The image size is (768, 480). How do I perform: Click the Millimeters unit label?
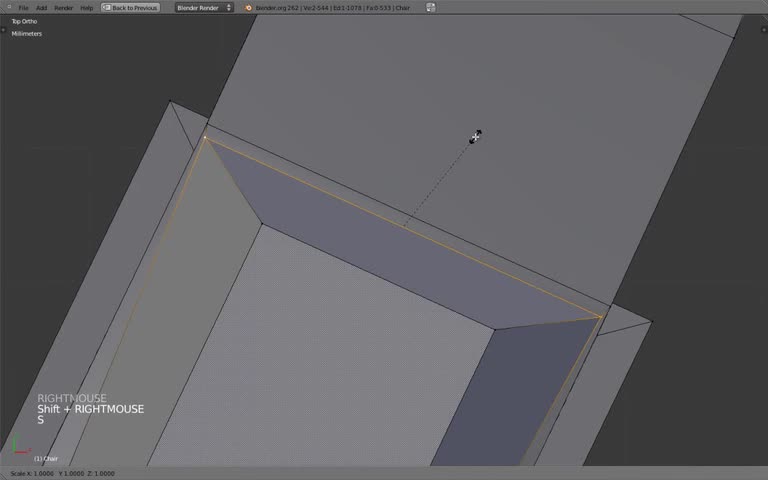tap(26, 34)
